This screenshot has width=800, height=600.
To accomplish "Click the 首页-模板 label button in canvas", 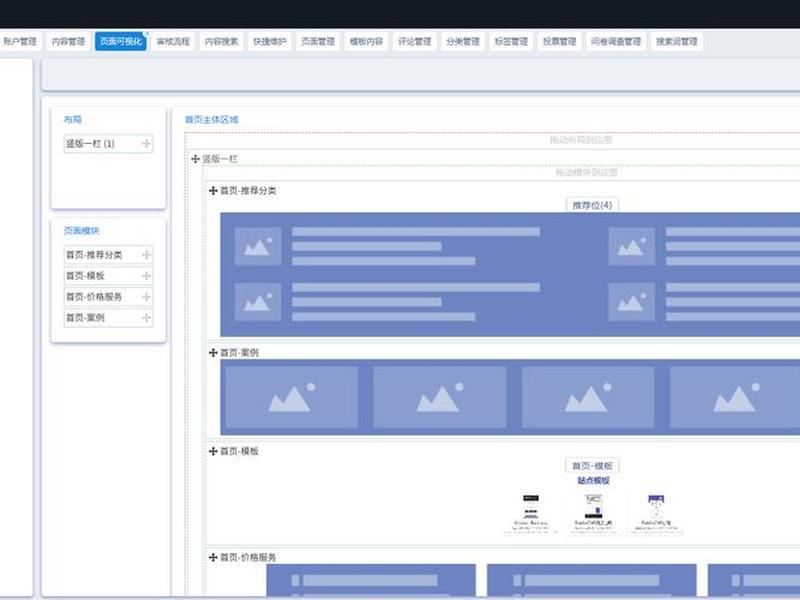I will click(x=592, y=466).
